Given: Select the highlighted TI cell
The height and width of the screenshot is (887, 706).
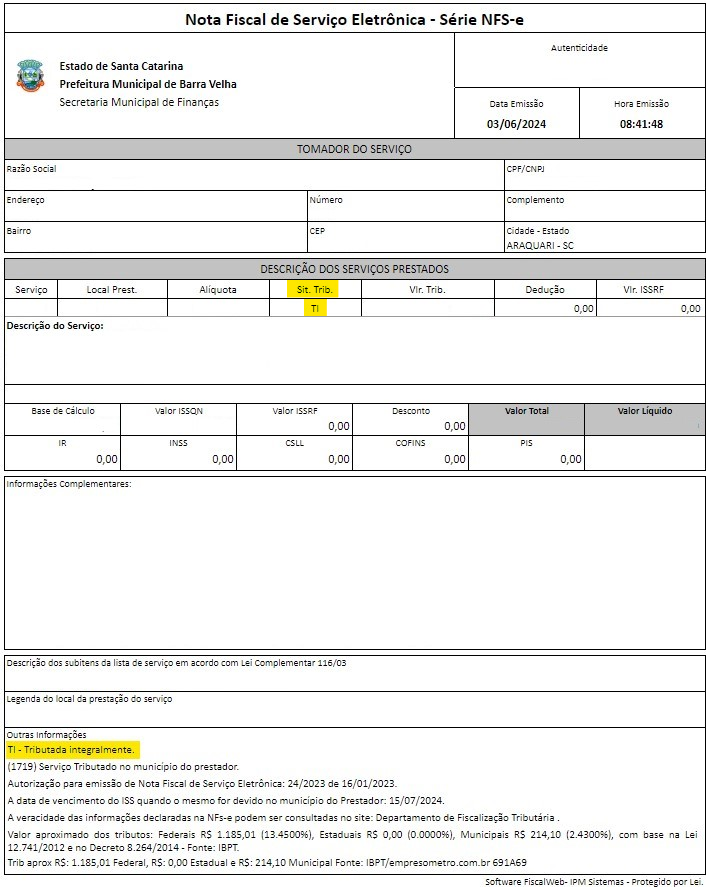Looking at the screenshot, I should pos(315,309).
